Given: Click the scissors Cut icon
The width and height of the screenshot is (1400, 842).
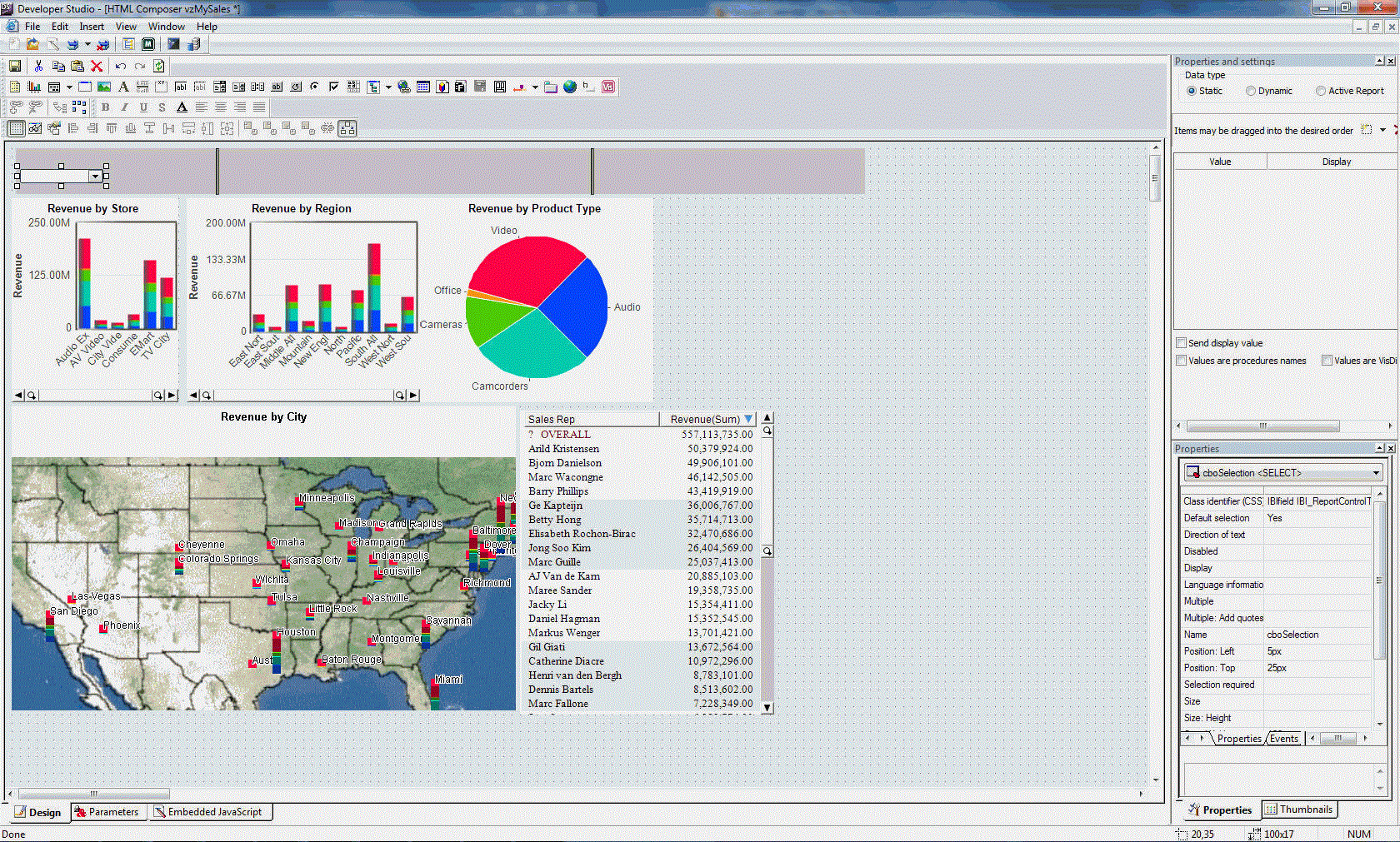Looking at the screenshot, I should (x=38, y=66).
